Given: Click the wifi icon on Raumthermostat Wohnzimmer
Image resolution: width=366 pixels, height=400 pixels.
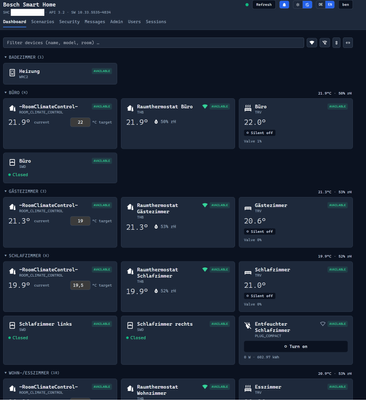Looking at the screenshot, I should [x=205, y=387].
